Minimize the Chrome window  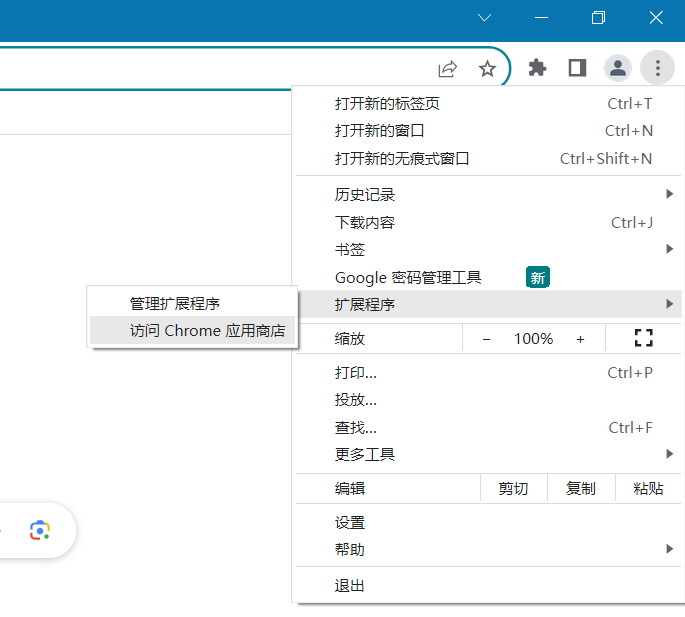[x=541, y=17]
